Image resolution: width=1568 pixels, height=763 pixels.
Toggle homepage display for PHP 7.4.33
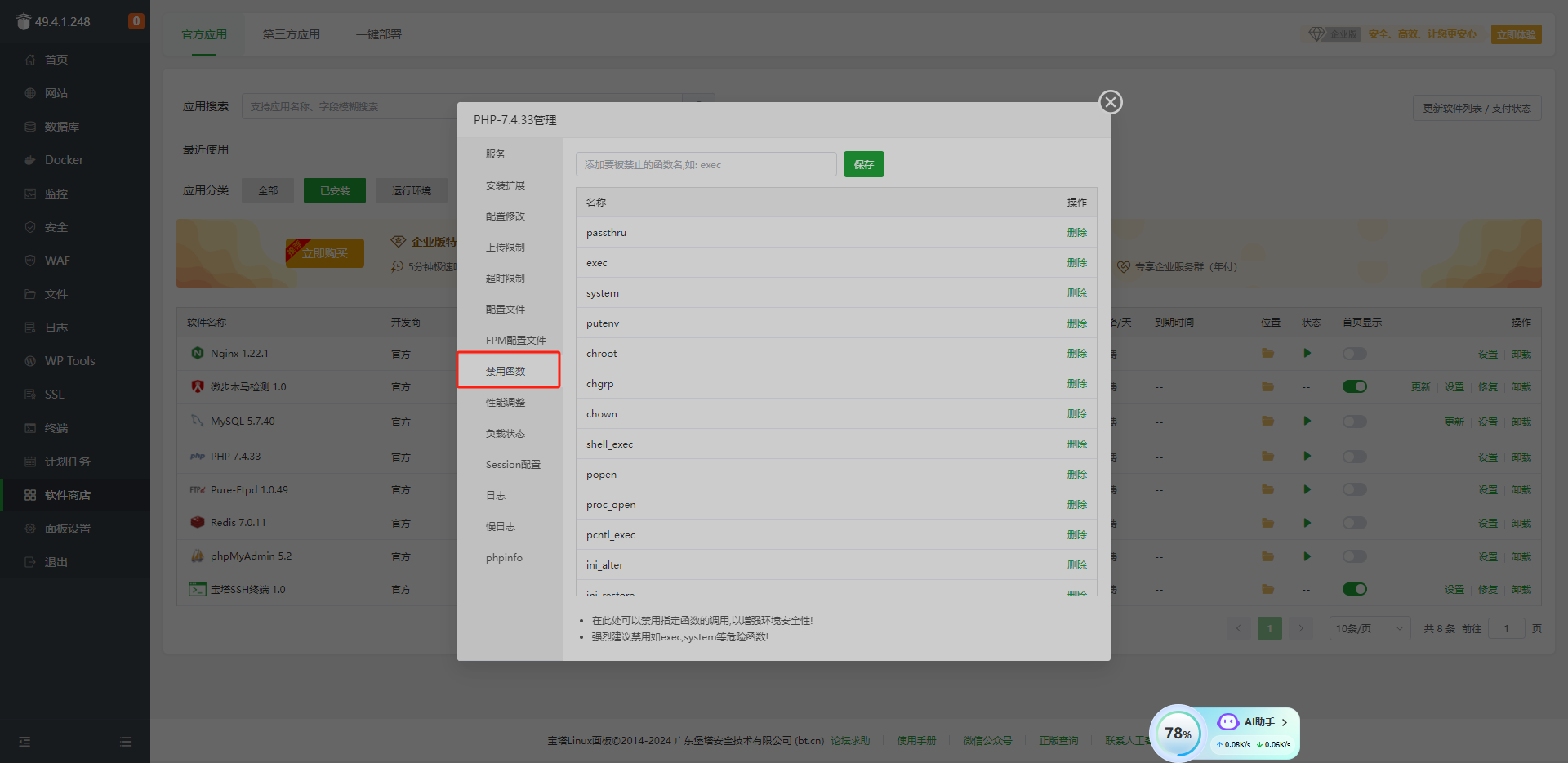click(1354, 457)
